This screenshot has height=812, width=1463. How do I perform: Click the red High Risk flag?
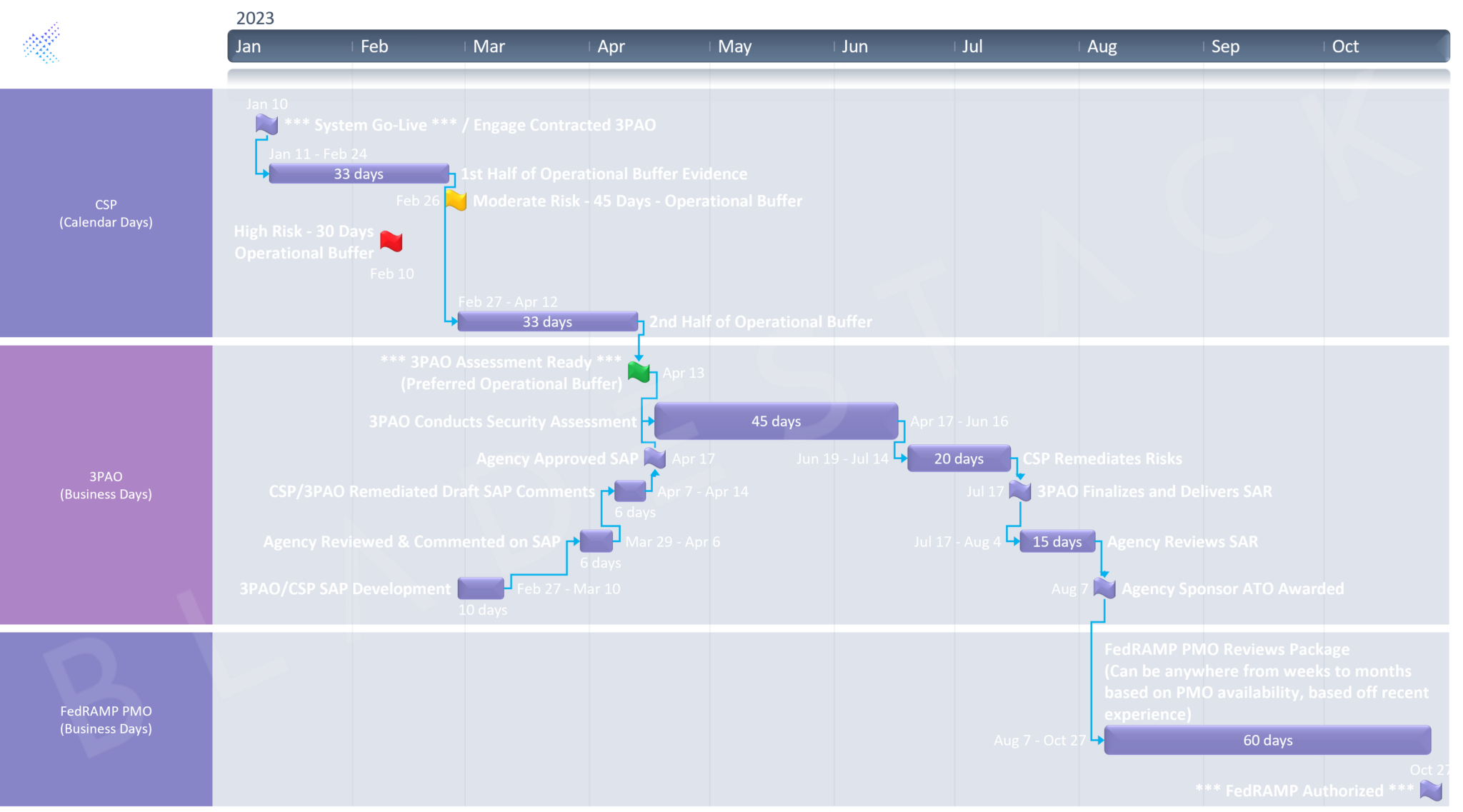pyautogui.click(x=391, y=242)
